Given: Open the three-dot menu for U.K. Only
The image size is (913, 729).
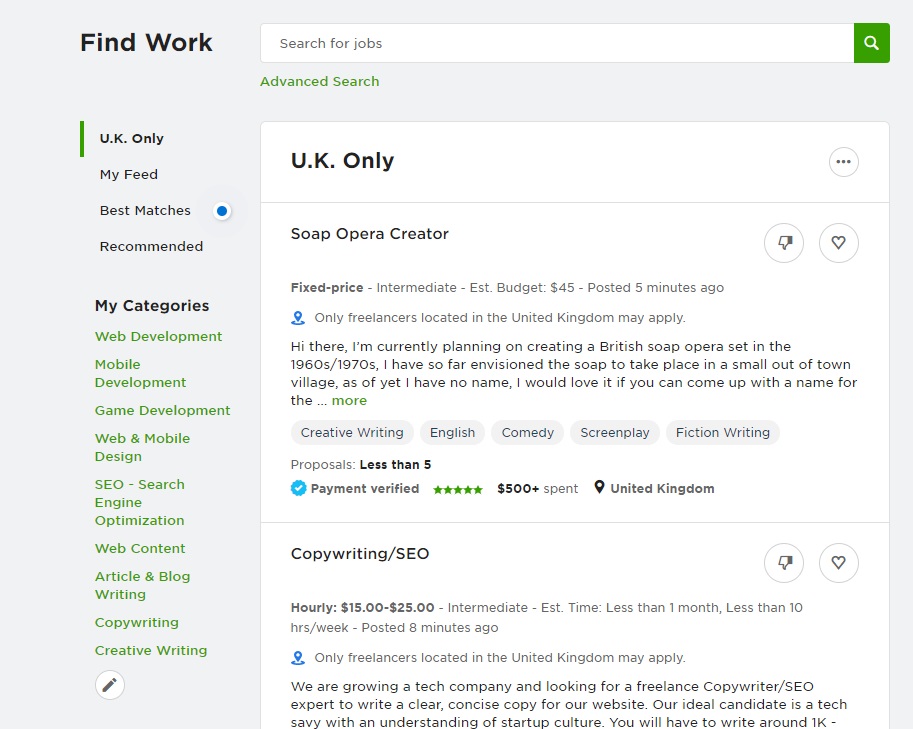Looking at the screenshot, I should click(843, 162).
